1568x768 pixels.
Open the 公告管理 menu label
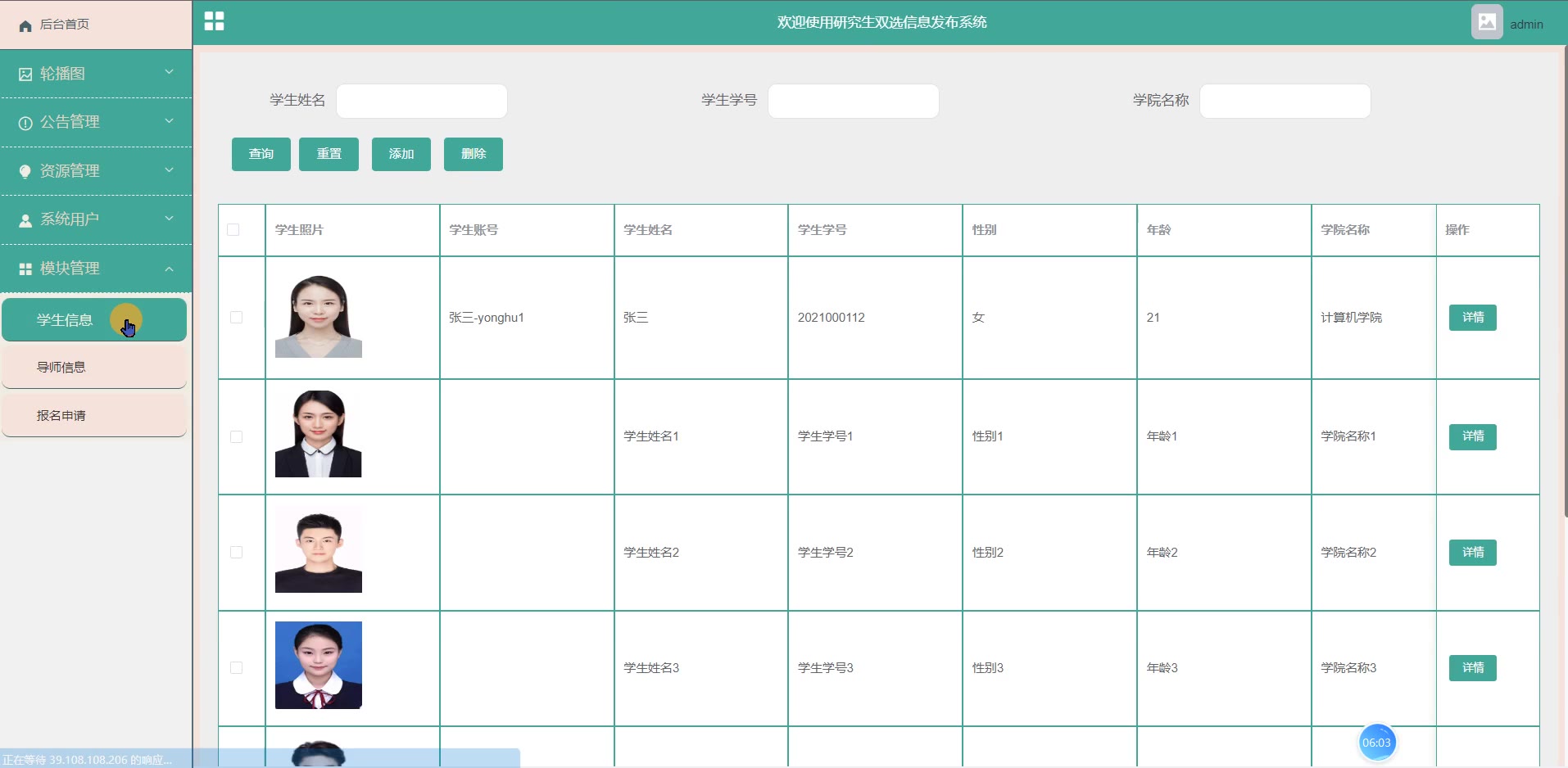pyautogui.click(x=70, y=122)
